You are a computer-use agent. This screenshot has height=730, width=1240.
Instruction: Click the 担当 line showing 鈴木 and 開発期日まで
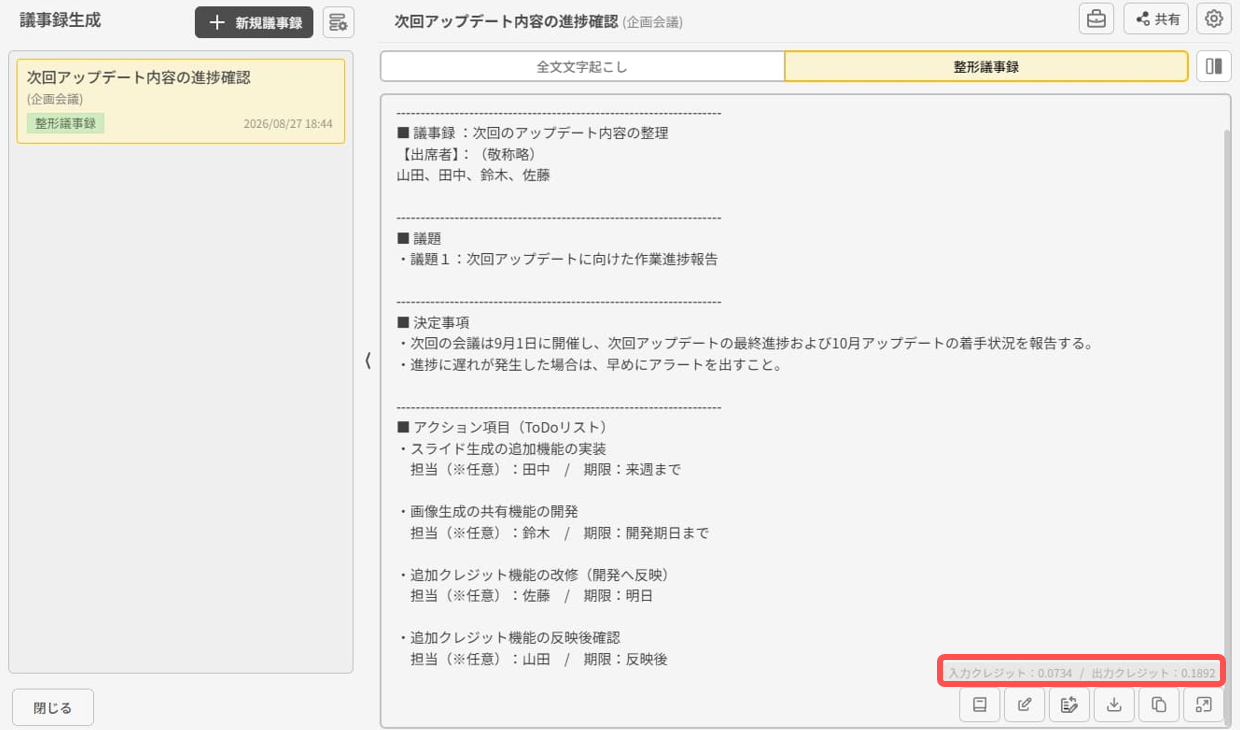pos(560,533)
